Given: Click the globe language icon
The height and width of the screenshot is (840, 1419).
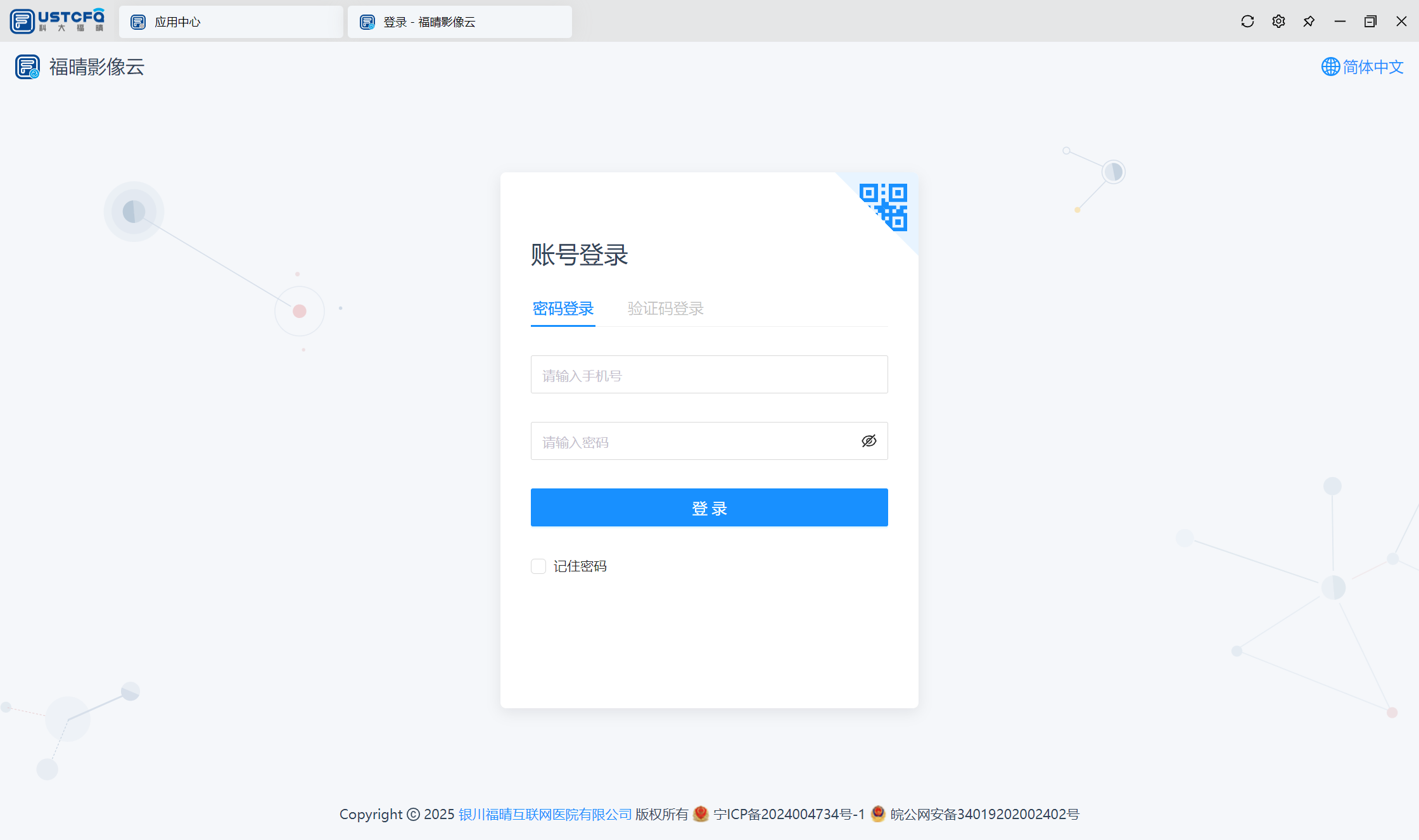Looking at the screenshot, I should point(1330,67).
